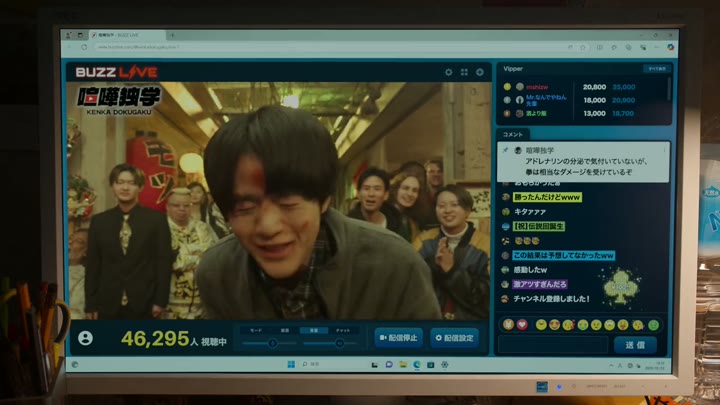This screenshot has height=405, width=720.
Task: Open the Windows Start menu
Action: 291,364
